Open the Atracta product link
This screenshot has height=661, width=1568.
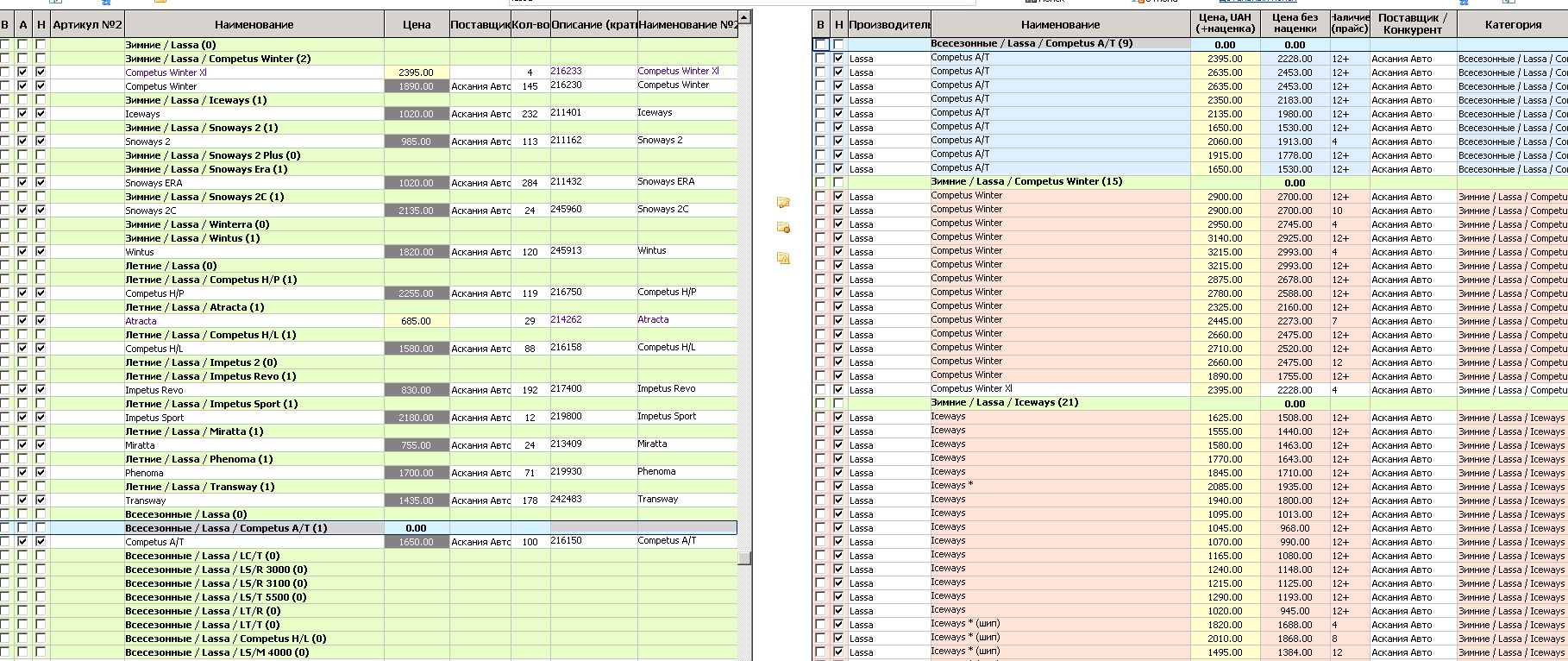[141, 321]
